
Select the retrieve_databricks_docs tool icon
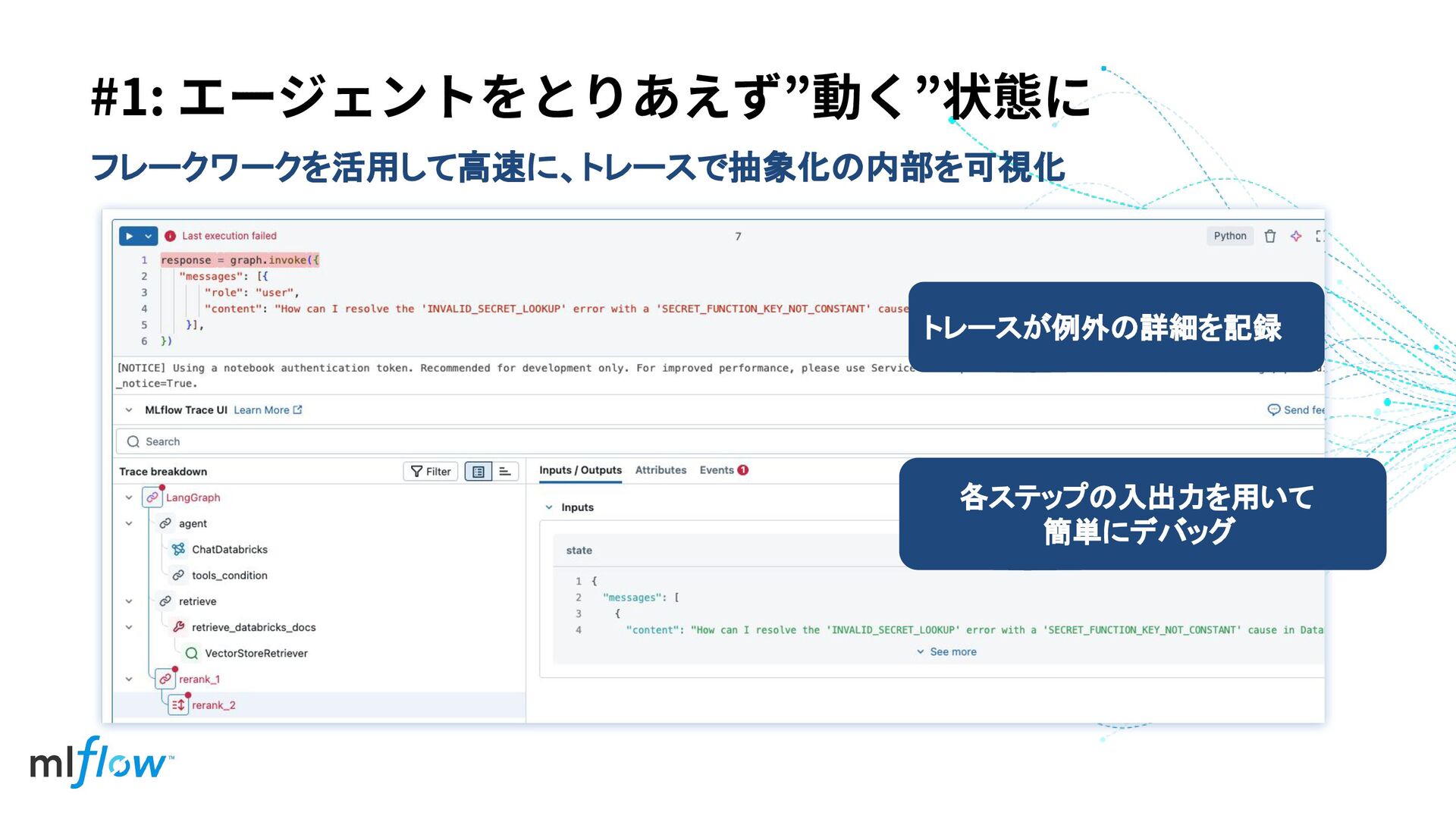point(178,627)
